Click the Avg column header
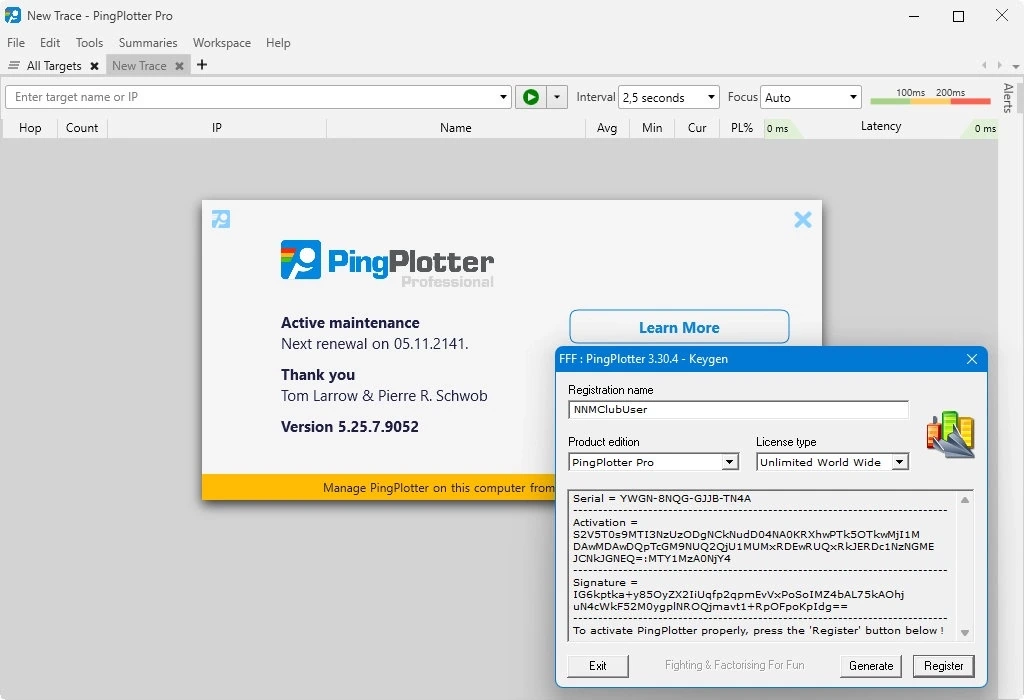The width and height of the screenshot is (1024, 700). [x=607, y=128]
